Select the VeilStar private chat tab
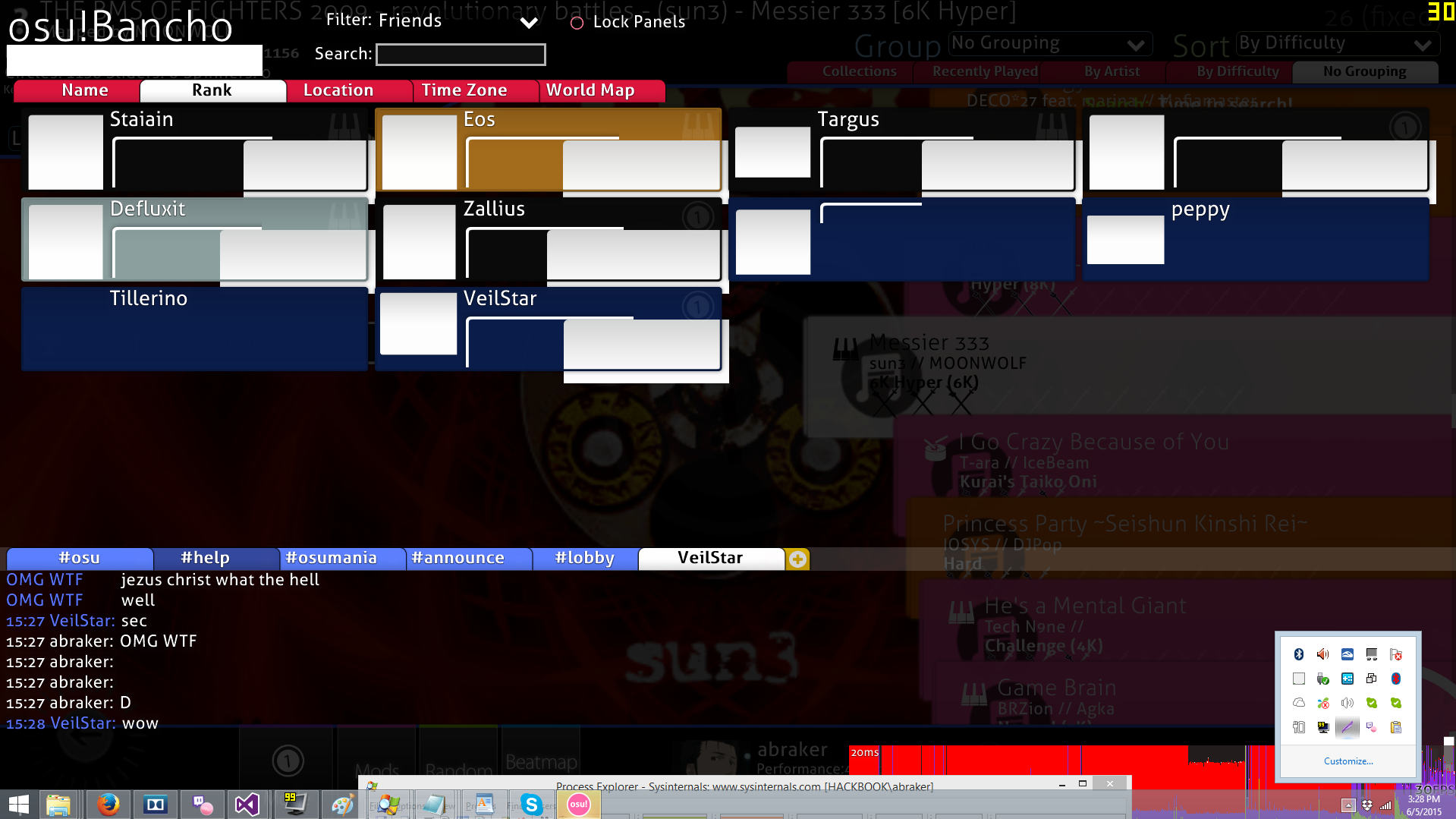 click(711, 559)
